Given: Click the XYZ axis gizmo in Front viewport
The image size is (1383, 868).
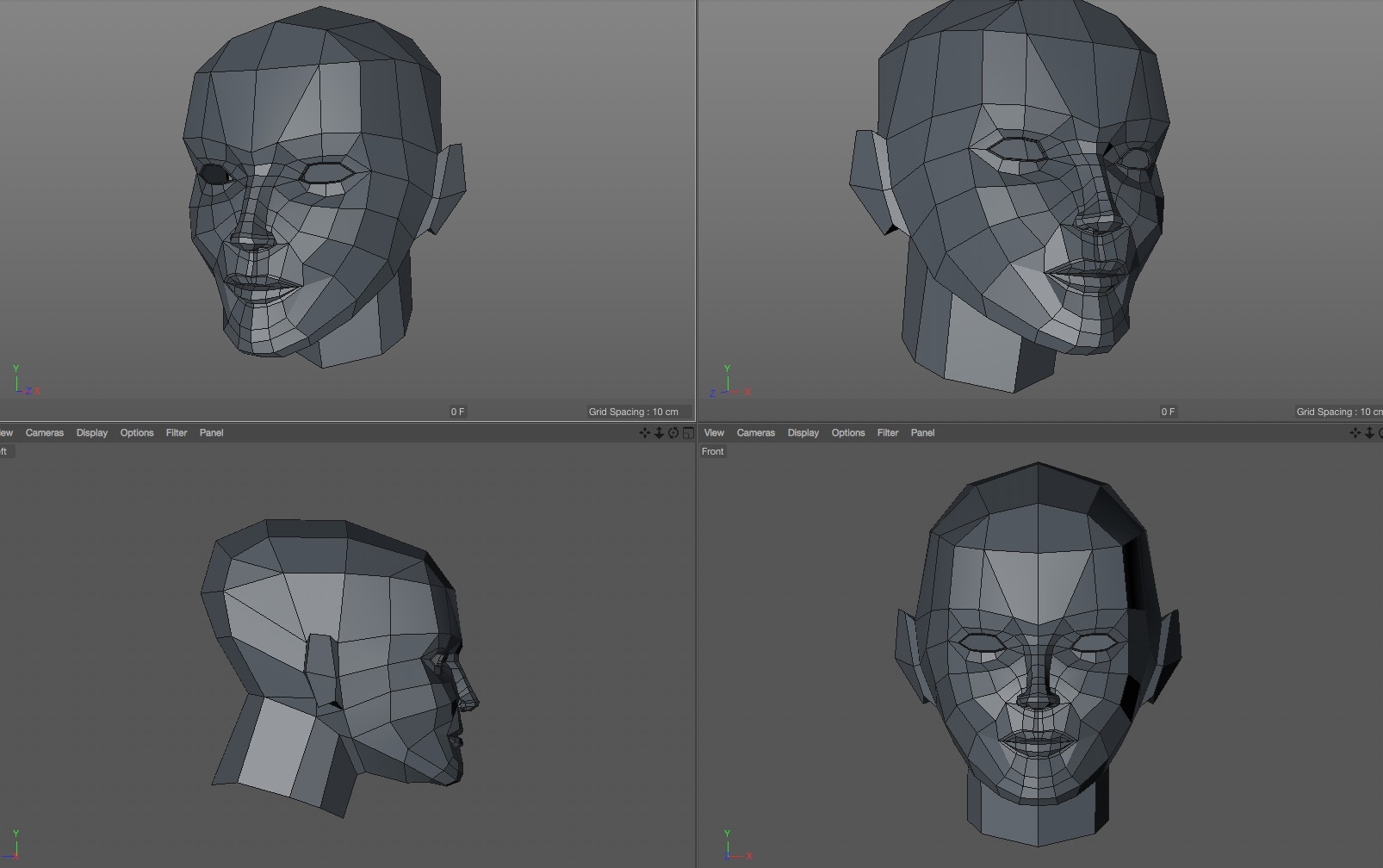Looking at the screenshot, I should point(734,846).
